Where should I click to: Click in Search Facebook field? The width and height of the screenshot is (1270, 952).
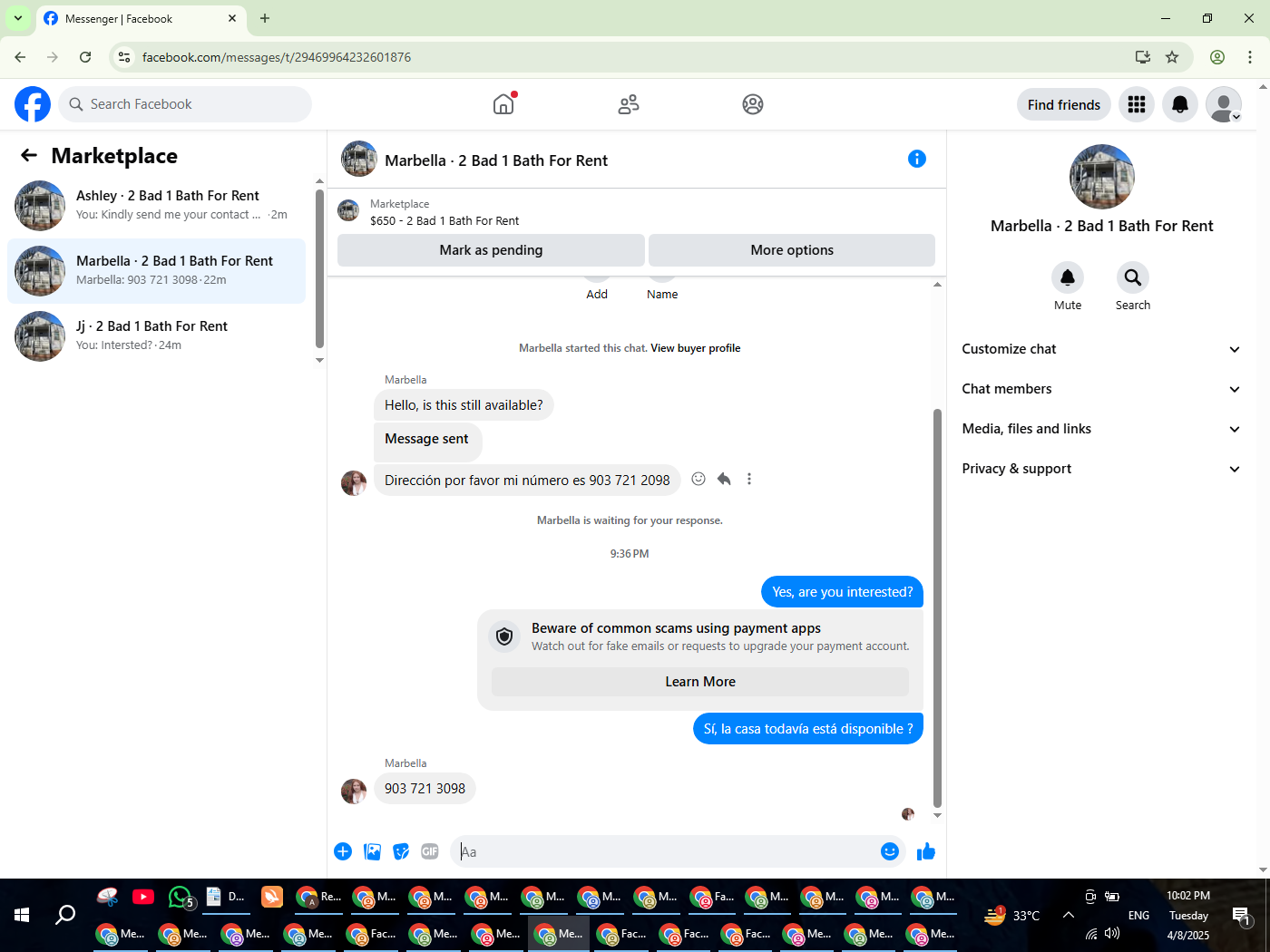tap(185, 104)
